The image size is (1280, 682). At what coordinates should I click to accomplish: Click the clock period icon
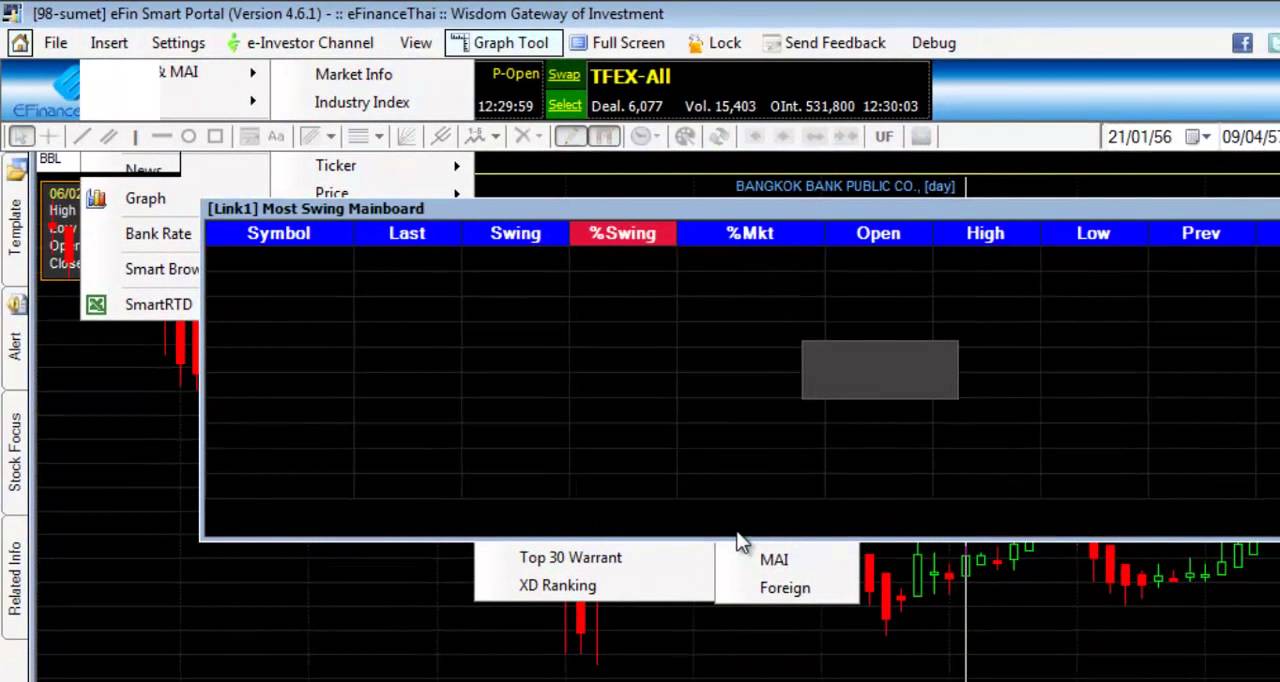[640, 137]
